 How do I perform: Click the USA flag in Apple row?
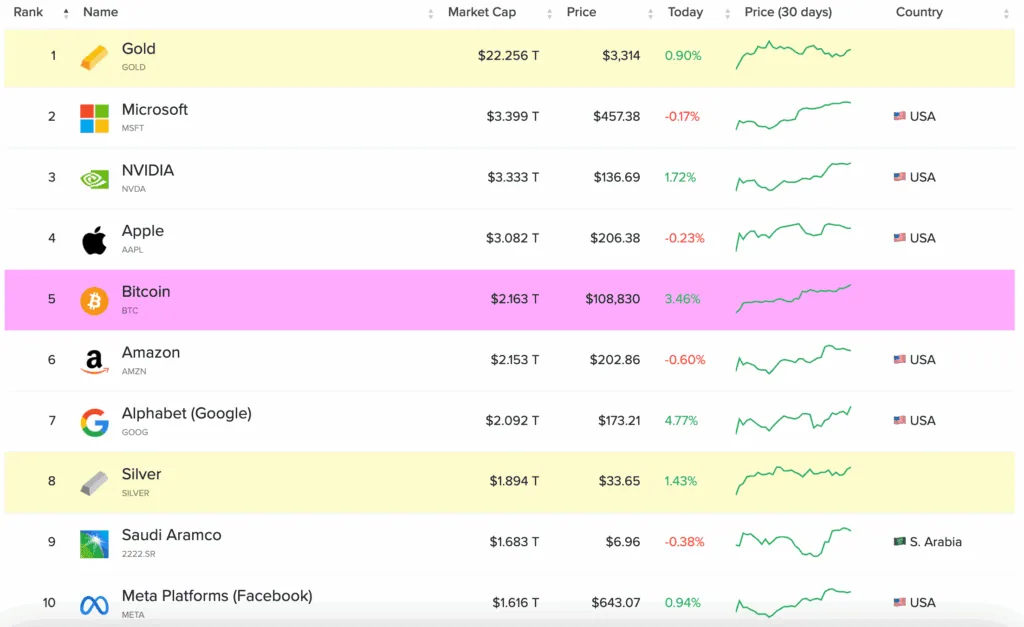pyautogui.click(x=899, y=238)
